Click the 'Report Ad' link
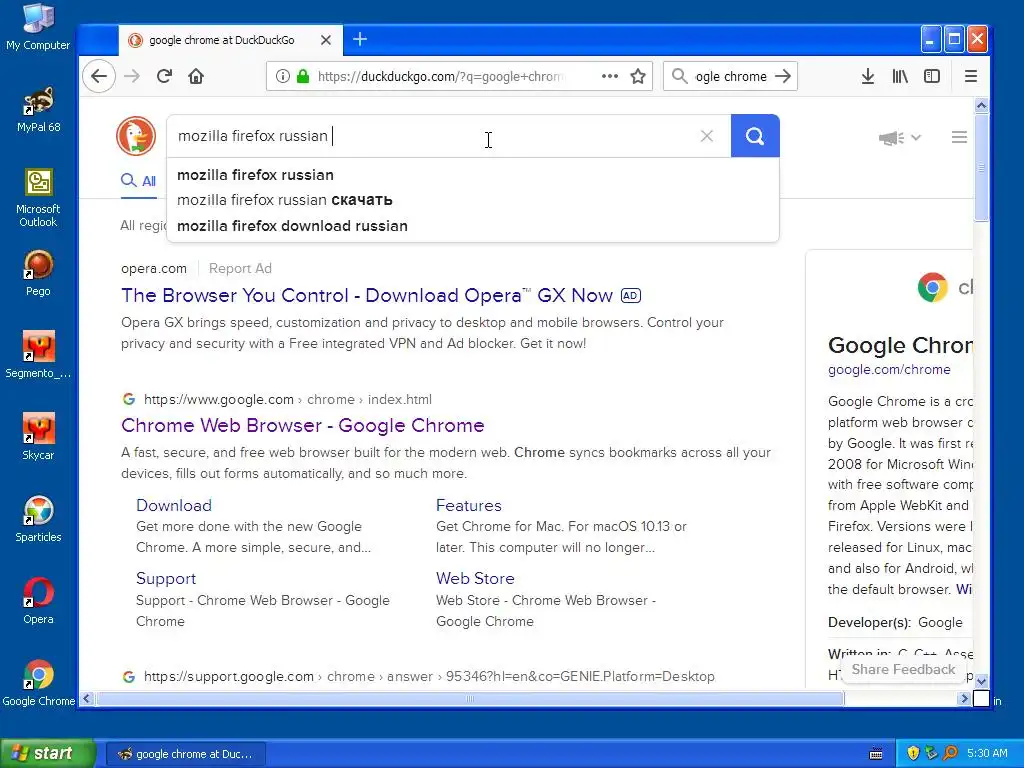Screen dimensions: 1024x768 click(x=240, y=268)
